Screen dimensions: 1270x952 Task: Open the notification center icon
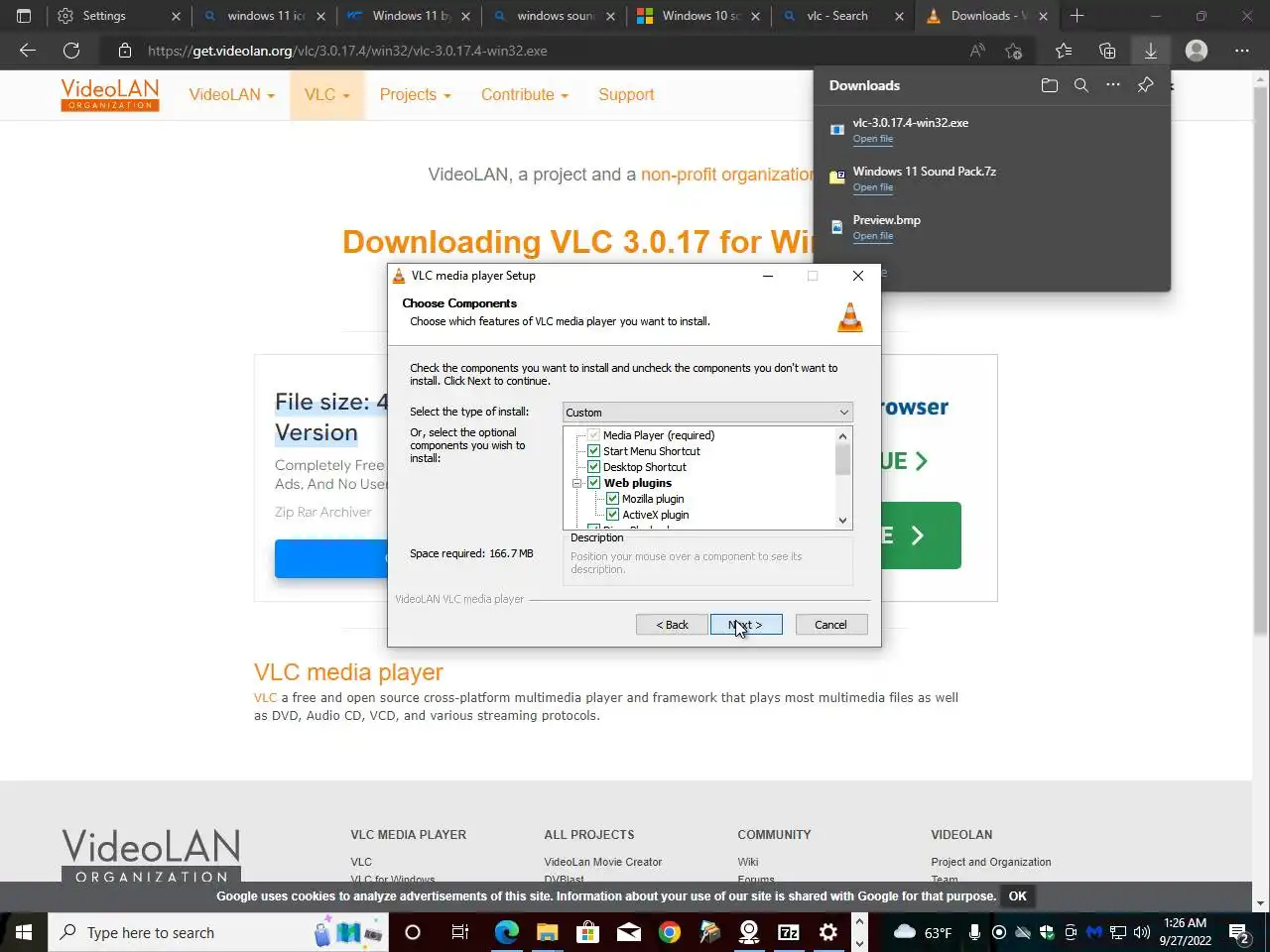point(1239,932)
